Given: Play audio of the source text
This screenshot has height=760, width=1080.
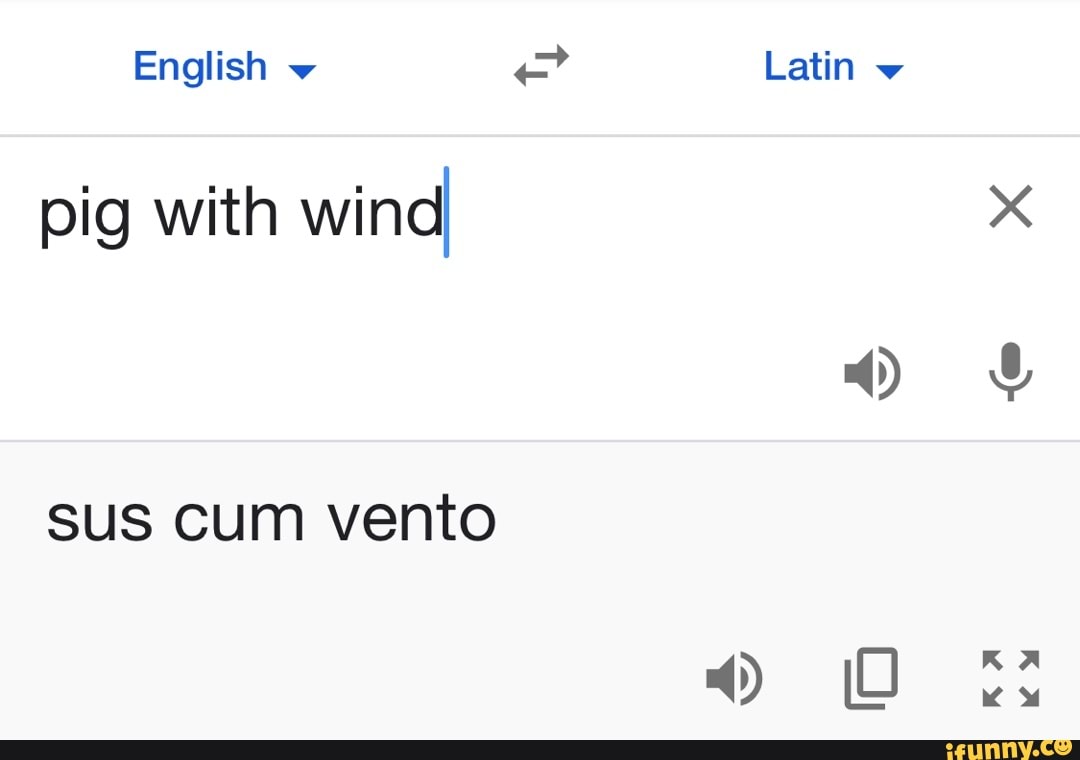Looking at the screenshot, I should pyautogui.click(x=872, y=373).
